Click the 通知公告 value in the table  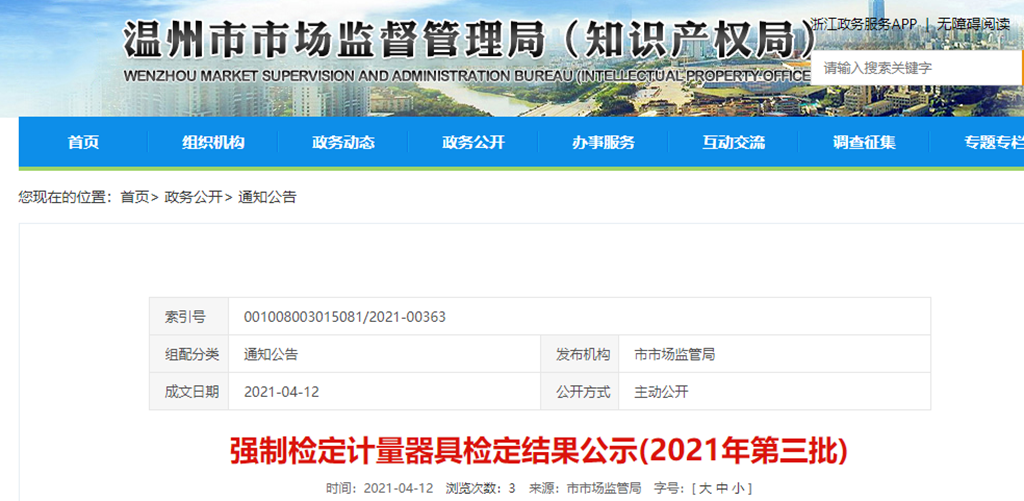point(271,355)
